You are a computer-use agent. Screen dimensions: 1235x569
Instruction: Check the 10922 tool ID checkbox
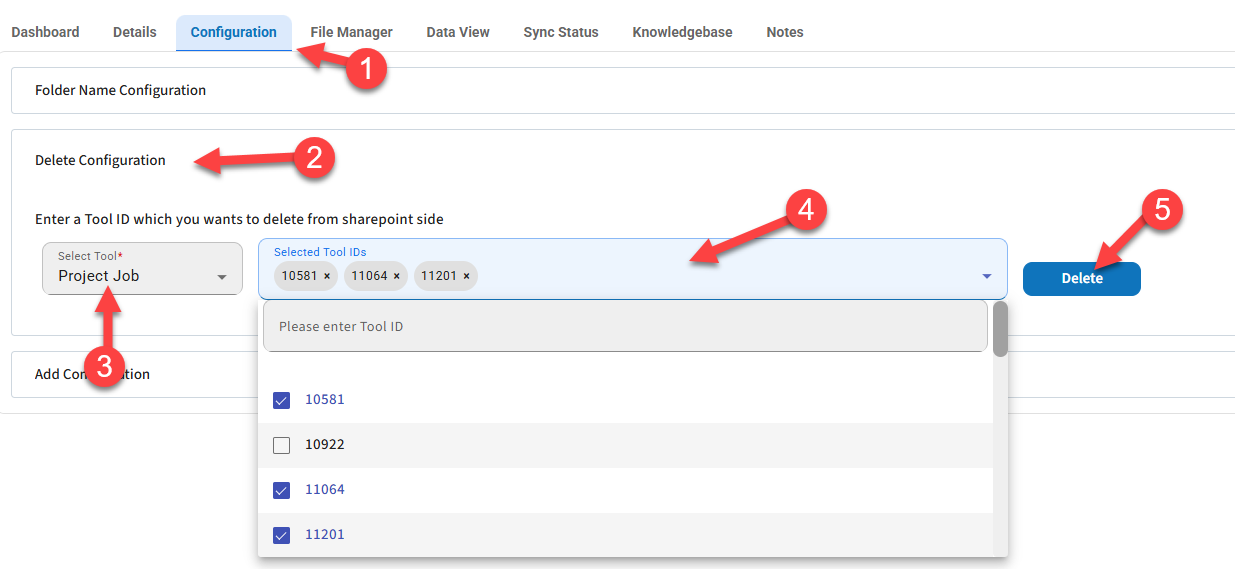point(282,445)
